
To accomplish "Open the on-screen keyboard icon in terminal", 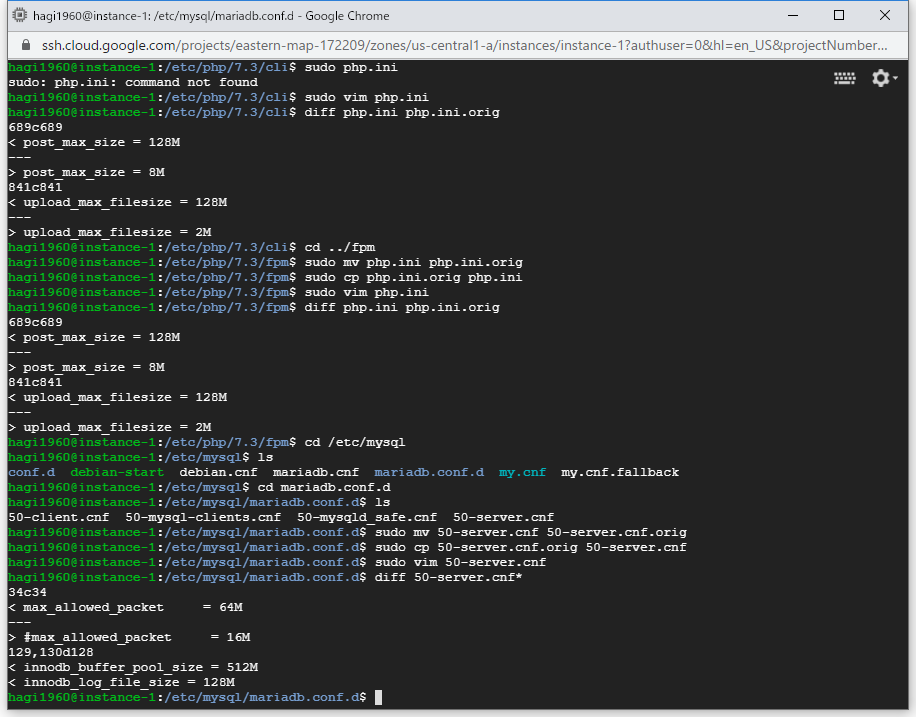I will [x=844, y=78].
